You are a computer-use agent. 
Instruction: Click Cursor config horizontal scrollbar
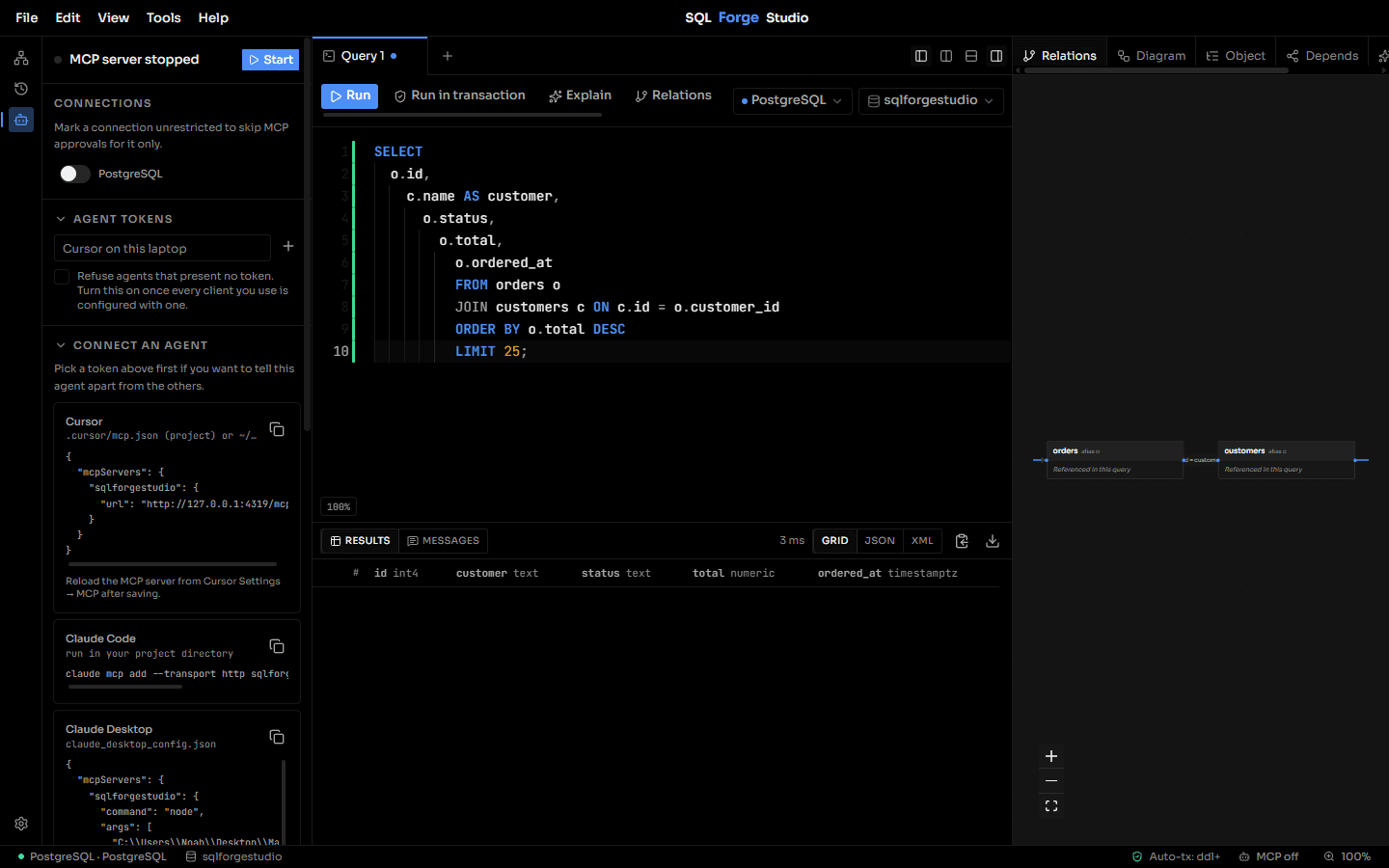[173, 564]
